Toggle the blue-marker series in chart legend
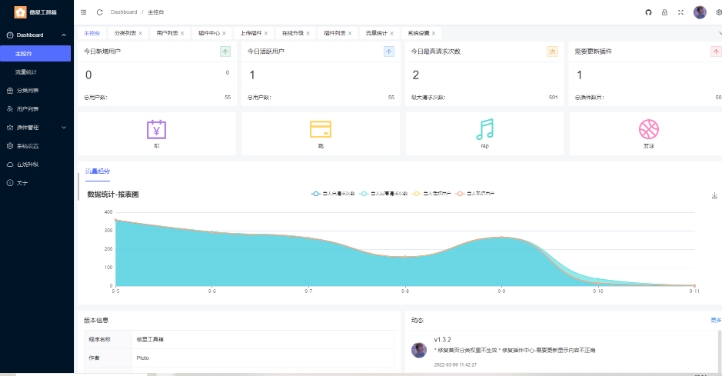Viewport: 722px width, 377px height. pyautogui.click(x=333, y=194)
